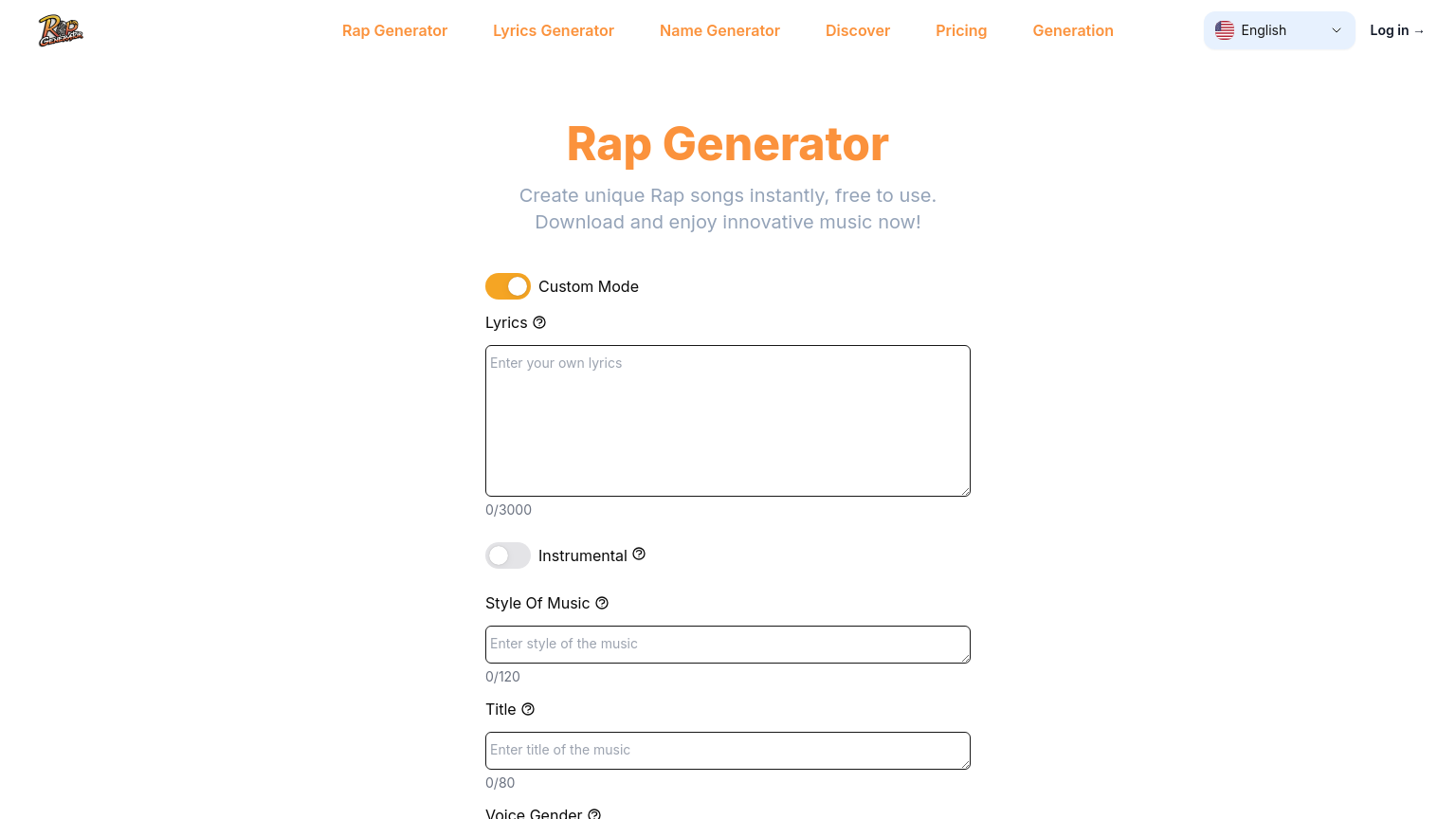This screenshot has width=1456, height=819.
Task: Enable the Instrumental toggle
Action: [508, 555]
